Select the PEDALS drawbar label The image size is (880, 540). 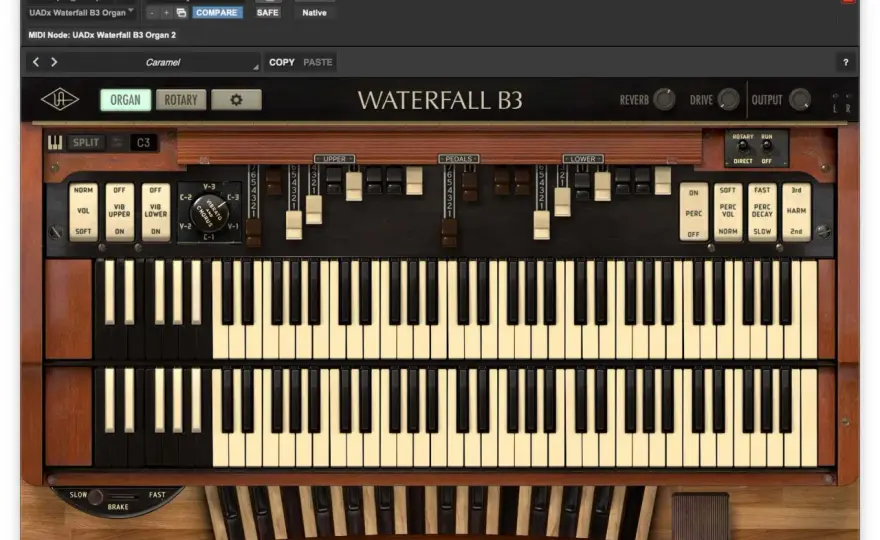tap(459, 159)
